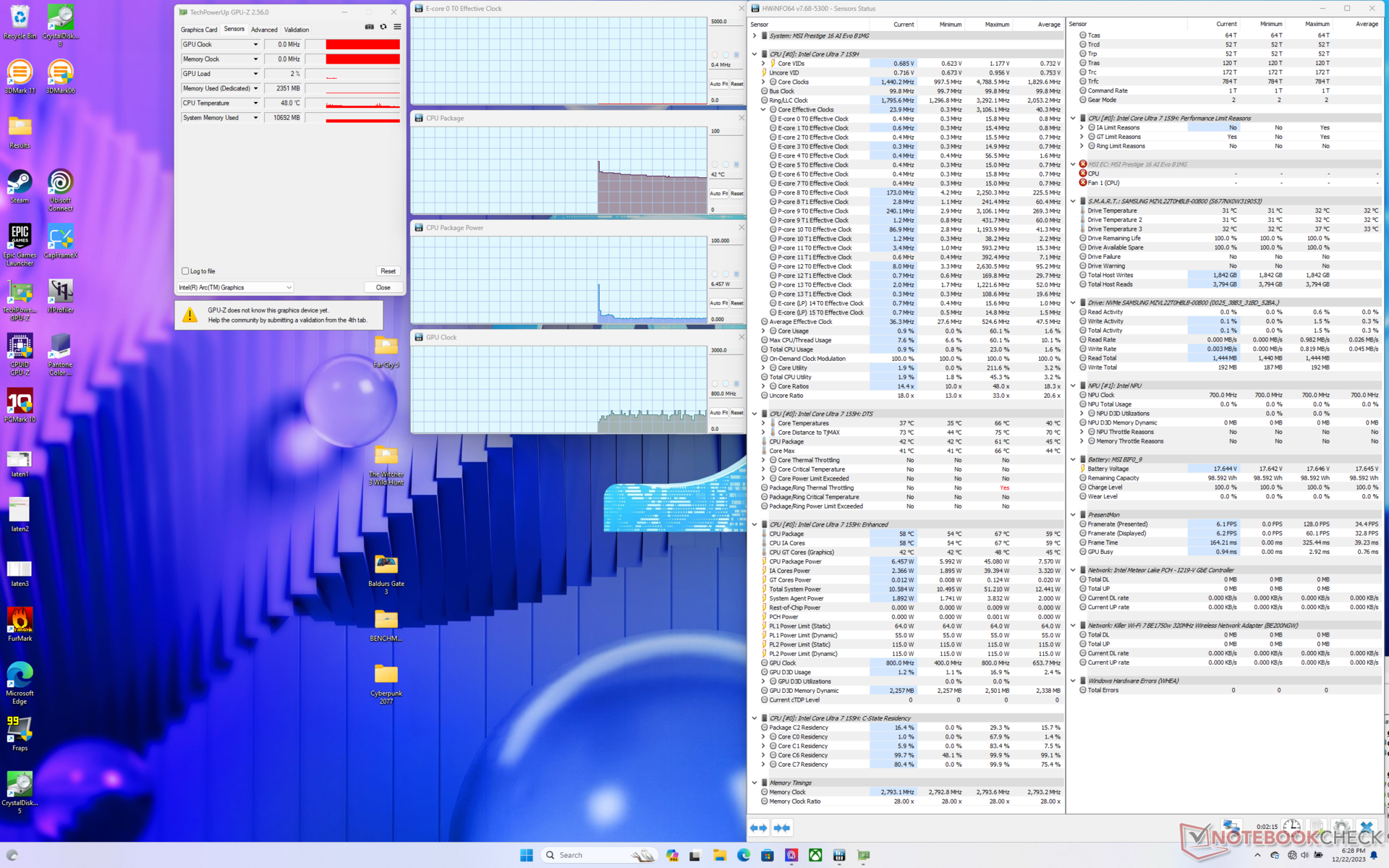1389x868 pixels.
Task: Open the GPU Load sensor dropdown
Action: click(255, 74)
